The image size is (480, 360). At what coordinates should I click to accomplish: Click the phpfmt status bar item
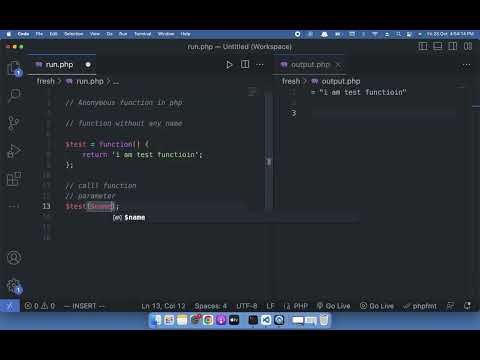click(x=420, y=306)
